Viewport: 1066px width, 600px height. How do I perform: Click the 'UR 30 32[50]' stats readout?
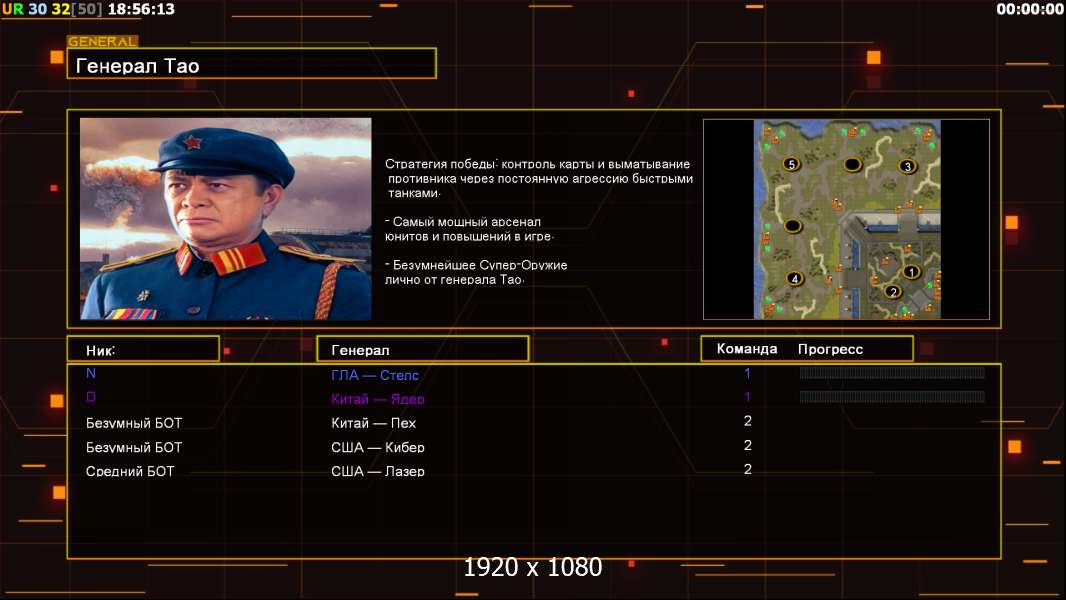(x=52, y=9)
